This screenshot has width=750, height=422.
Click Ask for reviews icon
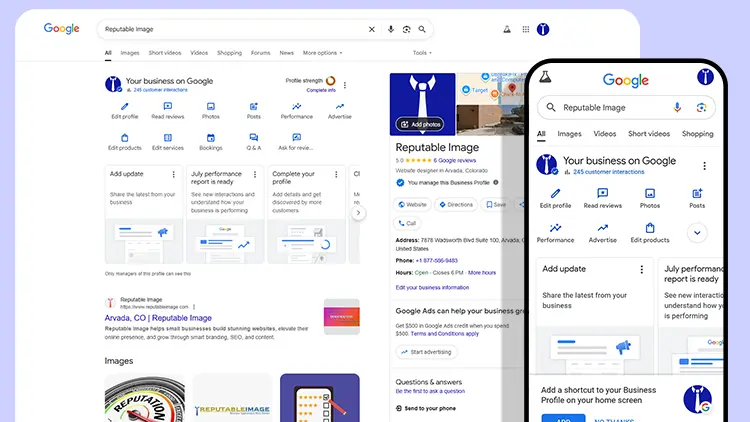(297, 138)
